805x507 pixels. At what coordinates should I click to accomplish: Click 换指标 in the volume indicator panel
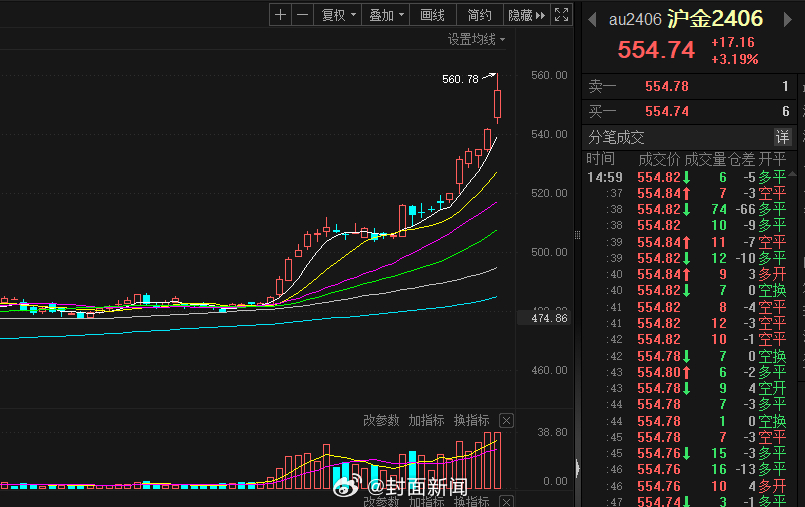471,420
